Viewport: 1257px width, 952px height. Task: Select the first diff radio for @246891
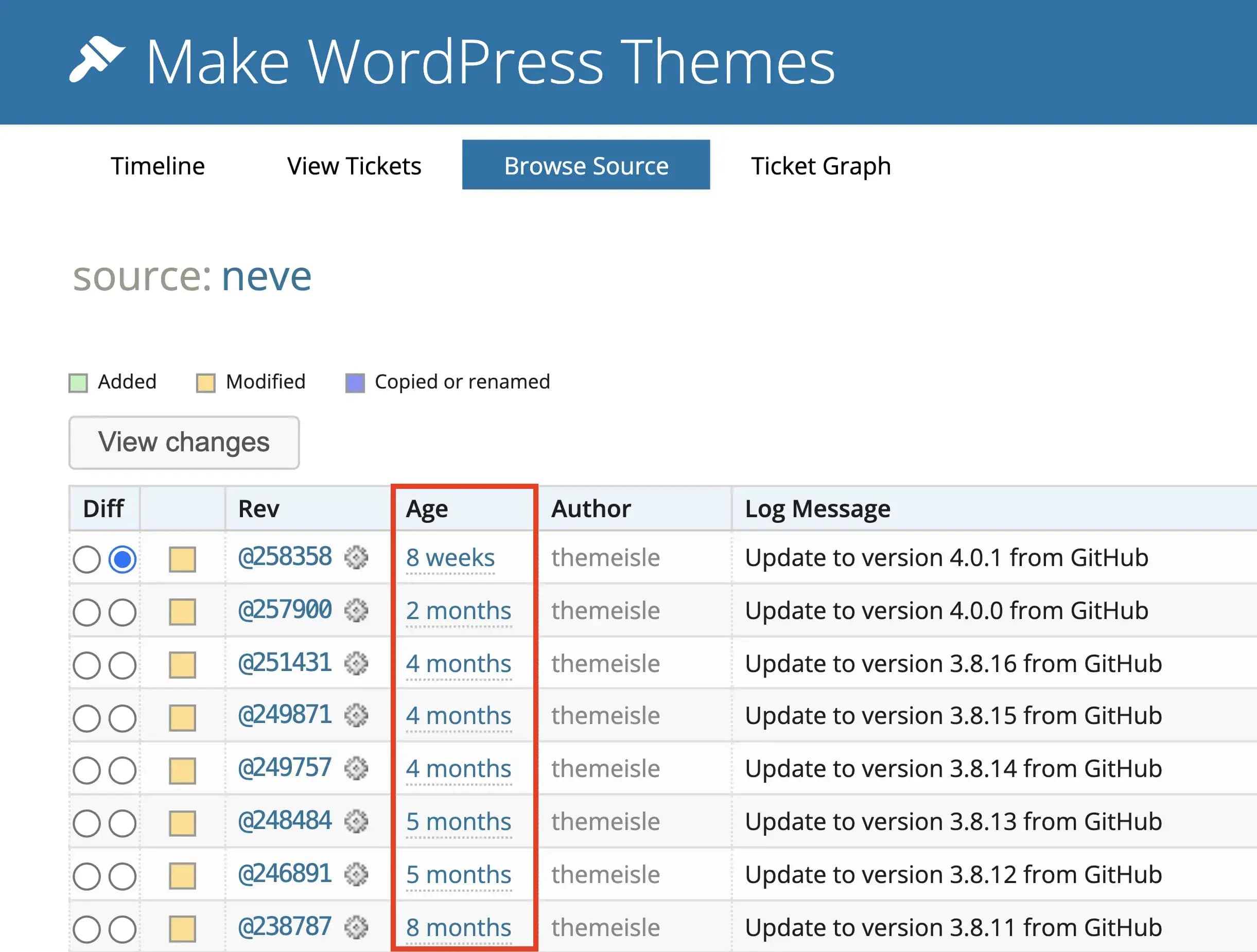click(x=87, y=876)
